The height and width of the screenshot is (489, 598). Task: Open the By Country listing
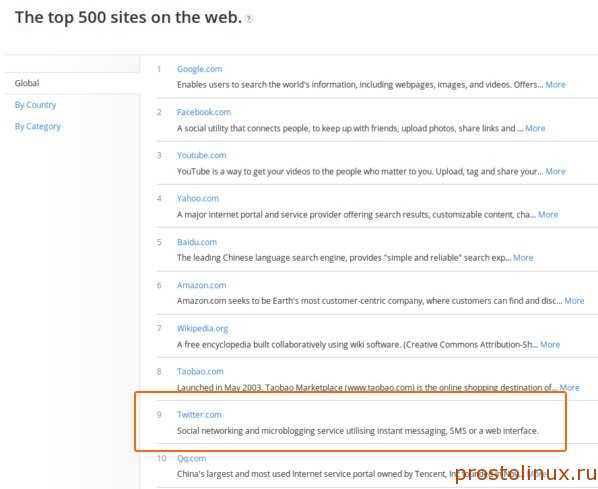click(x=35, y=105)
